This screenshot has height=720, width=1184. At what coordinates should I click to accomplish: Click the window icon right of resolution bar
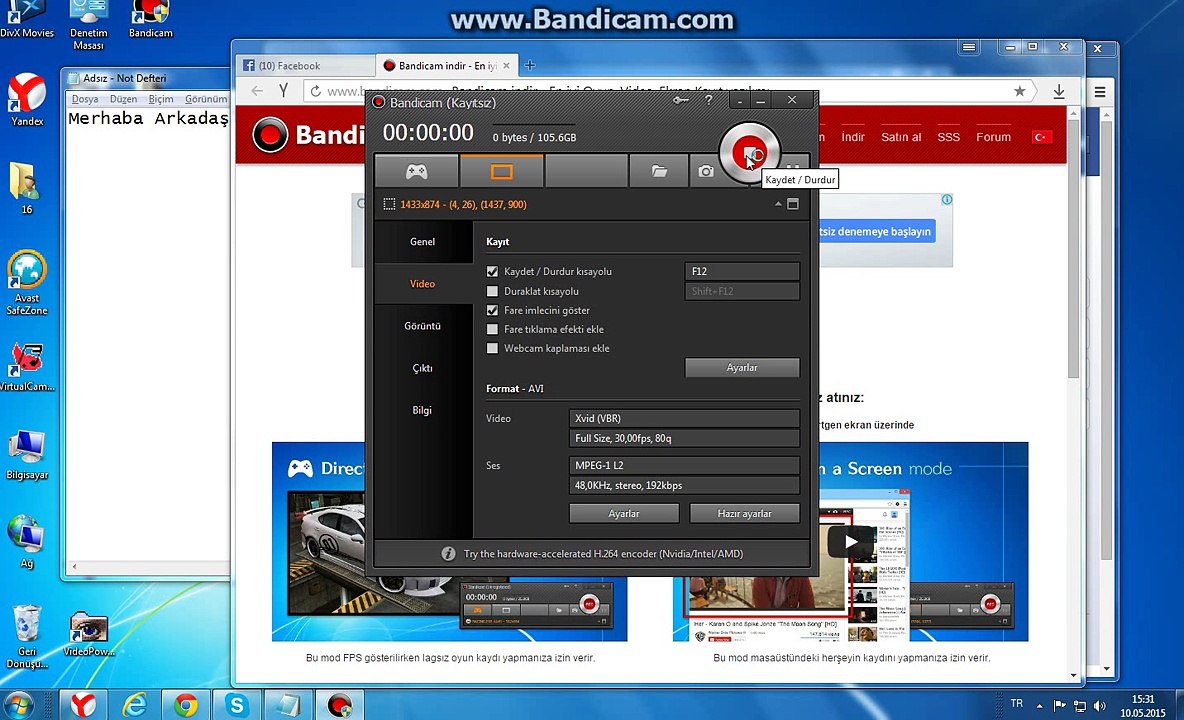(x=793, y=204)
